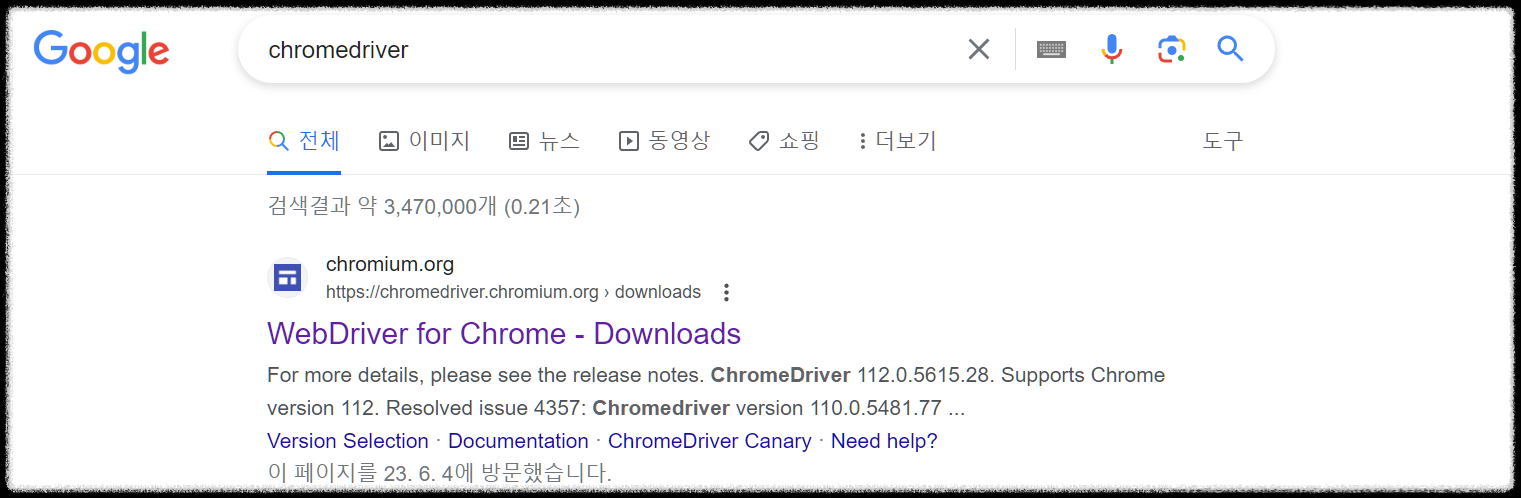
Task: Switch to the 뉴스 tab
Action: click(x=544, y=141)
